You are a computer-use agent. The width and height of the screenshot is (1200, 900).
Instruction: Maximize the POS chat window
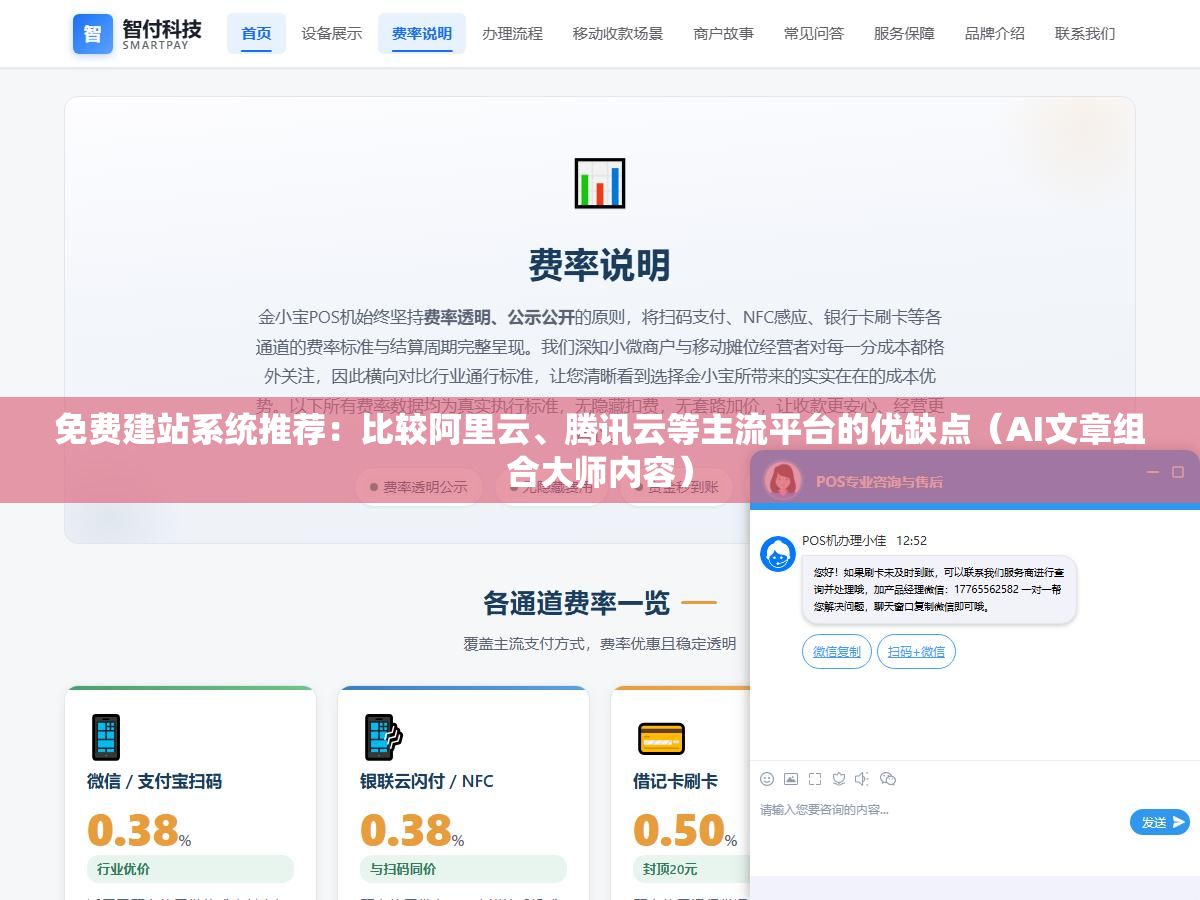point(1178,472)
